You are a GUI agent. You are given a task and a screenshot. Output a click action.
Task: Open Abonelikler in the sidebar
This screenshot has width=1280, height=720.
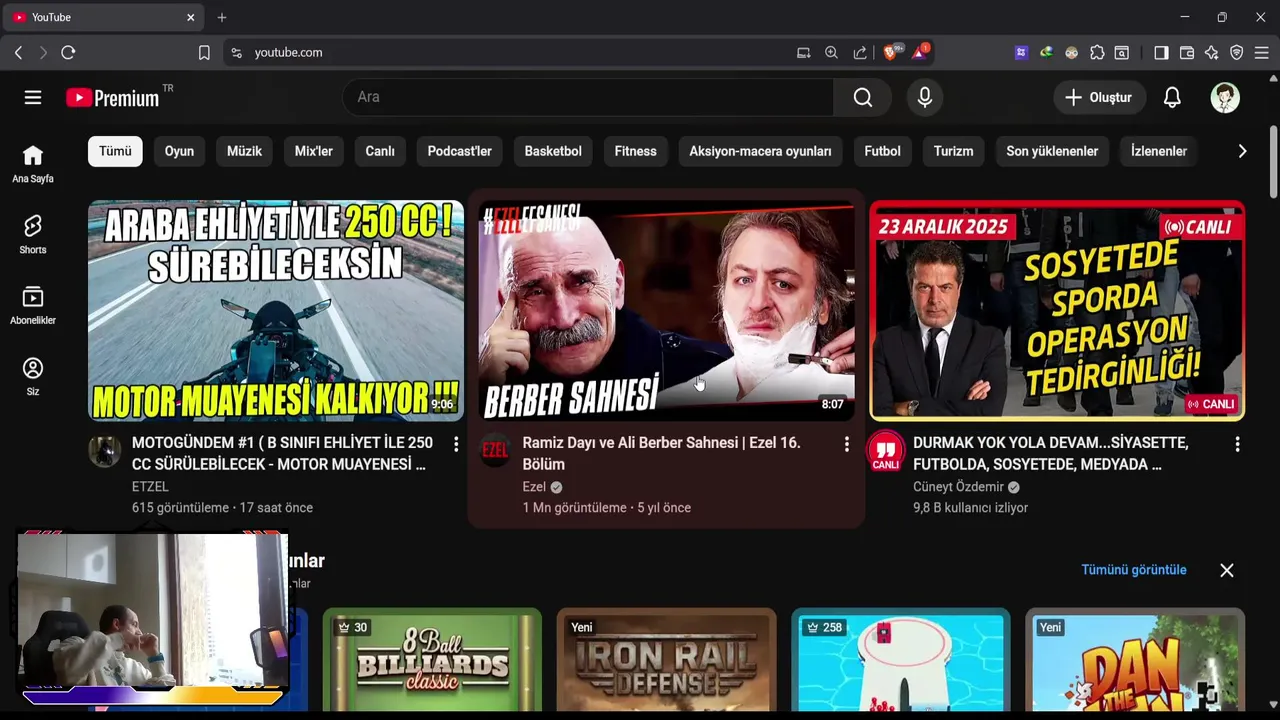pos(33,306)
